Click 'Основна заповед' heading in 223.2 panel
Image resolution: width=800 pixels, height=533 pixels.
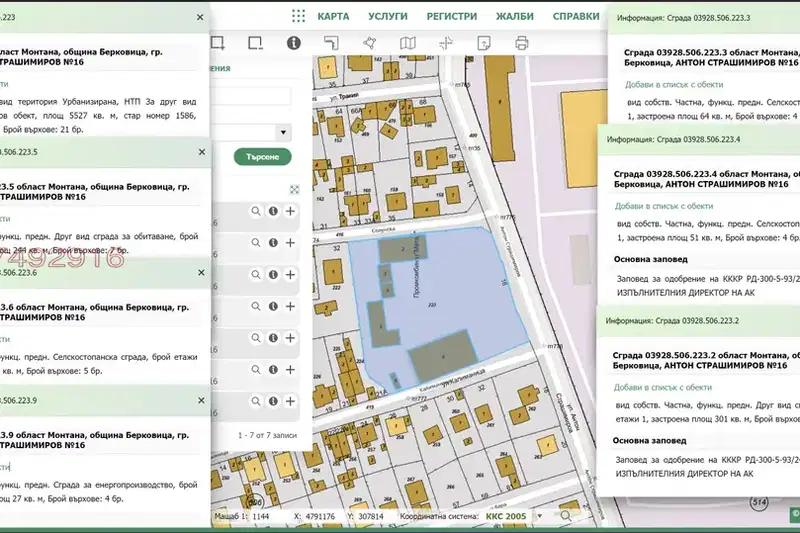point(649,440)
